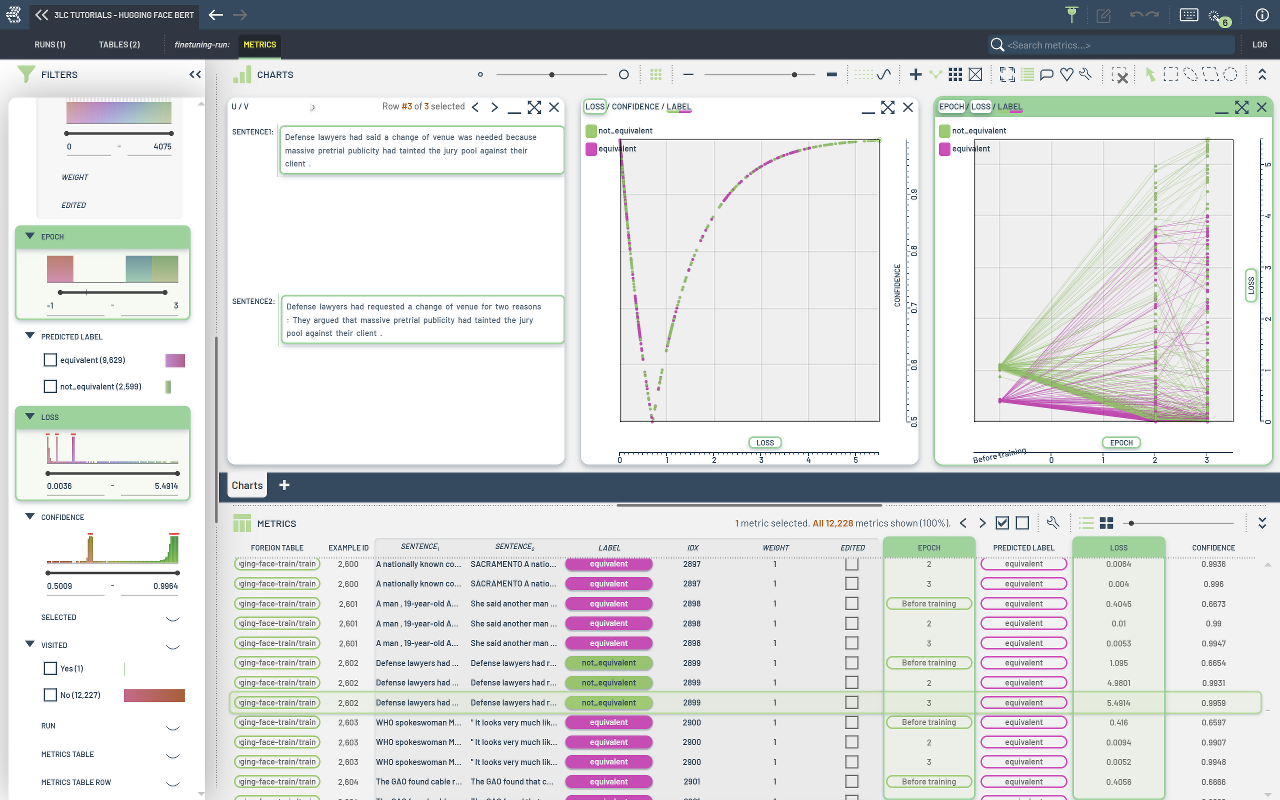Image resolution: width=1280 pixels, height=800 pixels.
Task: Tick the Visited 'Yes (1)' checkbox
Action: [50, 668]
